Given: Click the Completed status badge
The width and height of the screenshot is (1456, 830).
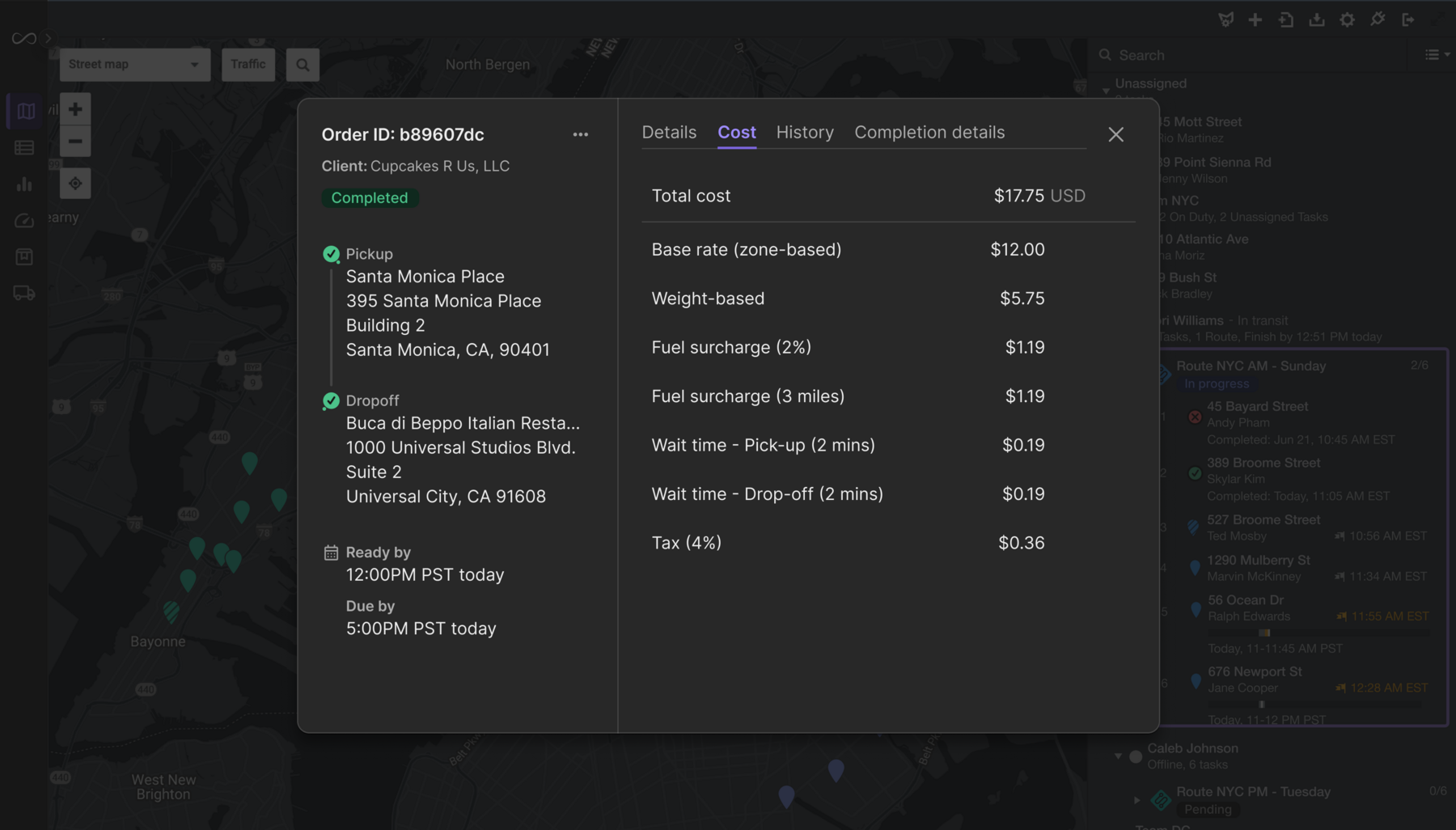Looking at the screenshot, I should click(x=370, y=197).
